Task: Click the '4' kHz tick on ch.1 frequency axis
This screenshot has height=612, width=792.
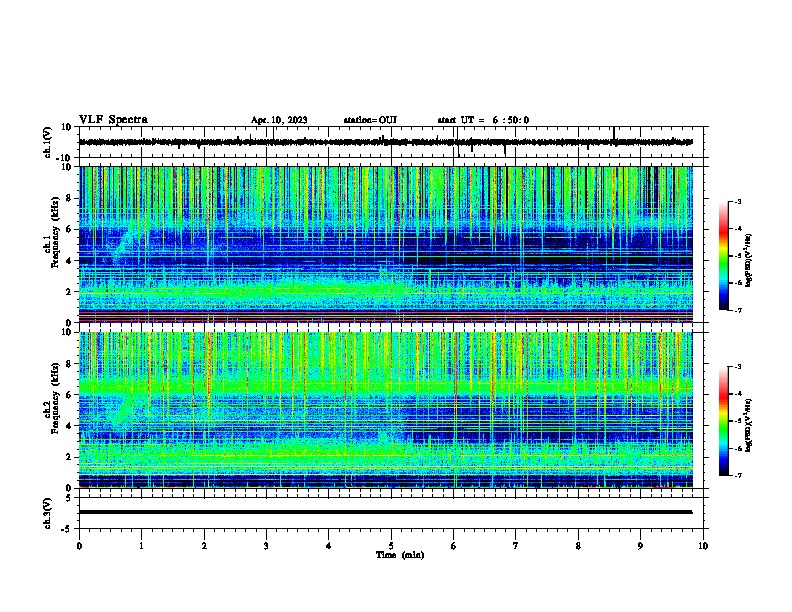Action: point(70,261)
